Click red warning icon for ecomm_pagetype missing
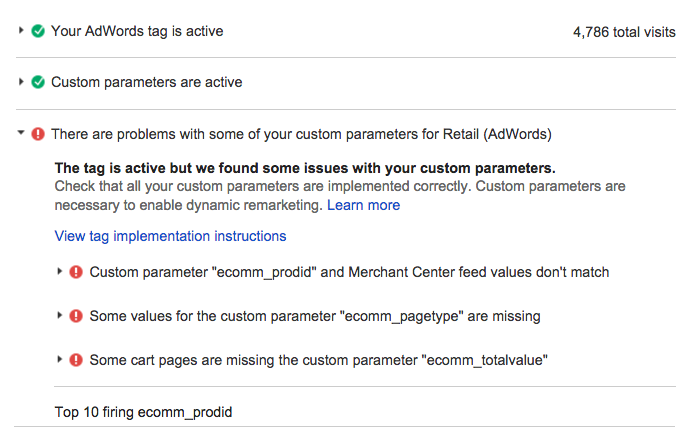The image size is (688, 435). [x=76, y=316]
